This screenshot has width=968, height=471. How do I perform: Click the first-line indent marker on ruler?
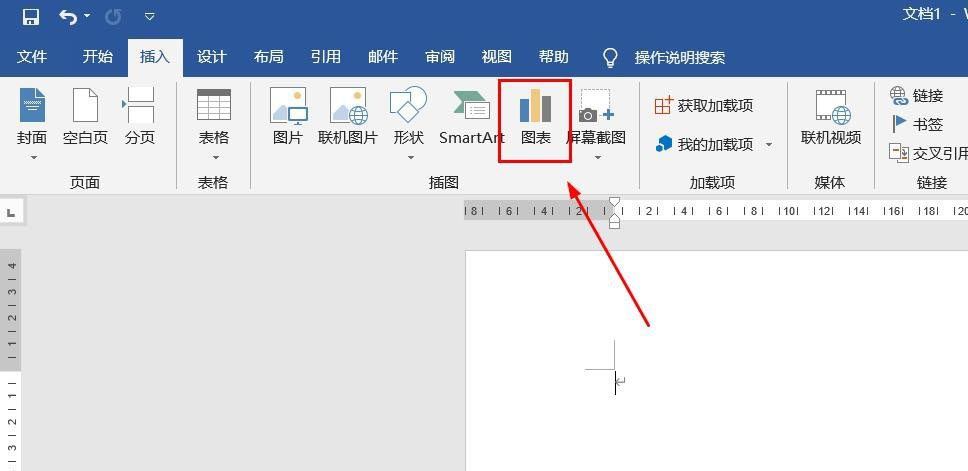click(x=614, y=203)
